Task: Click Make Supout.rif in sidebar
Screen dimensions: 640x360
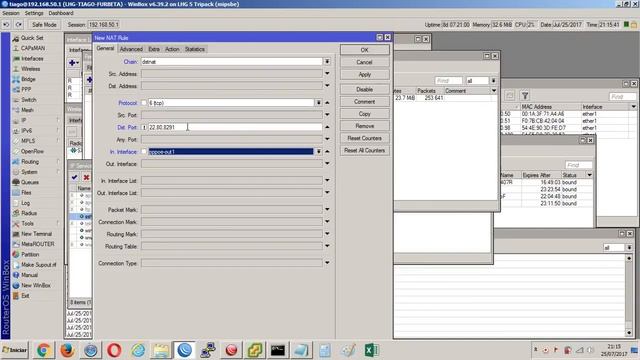Action: (38, 265)
